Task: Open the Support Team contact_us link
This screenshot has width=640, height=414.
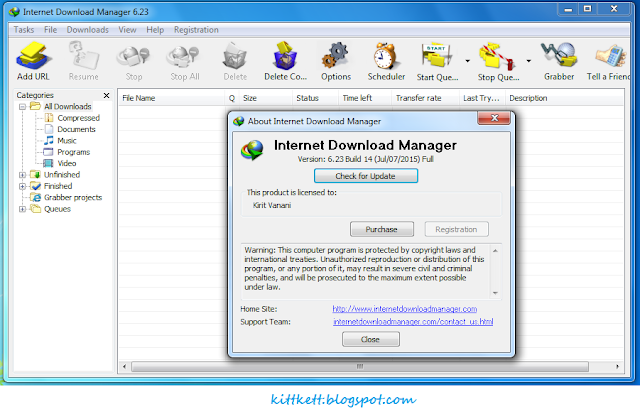Action: click(x=413, y=322)
